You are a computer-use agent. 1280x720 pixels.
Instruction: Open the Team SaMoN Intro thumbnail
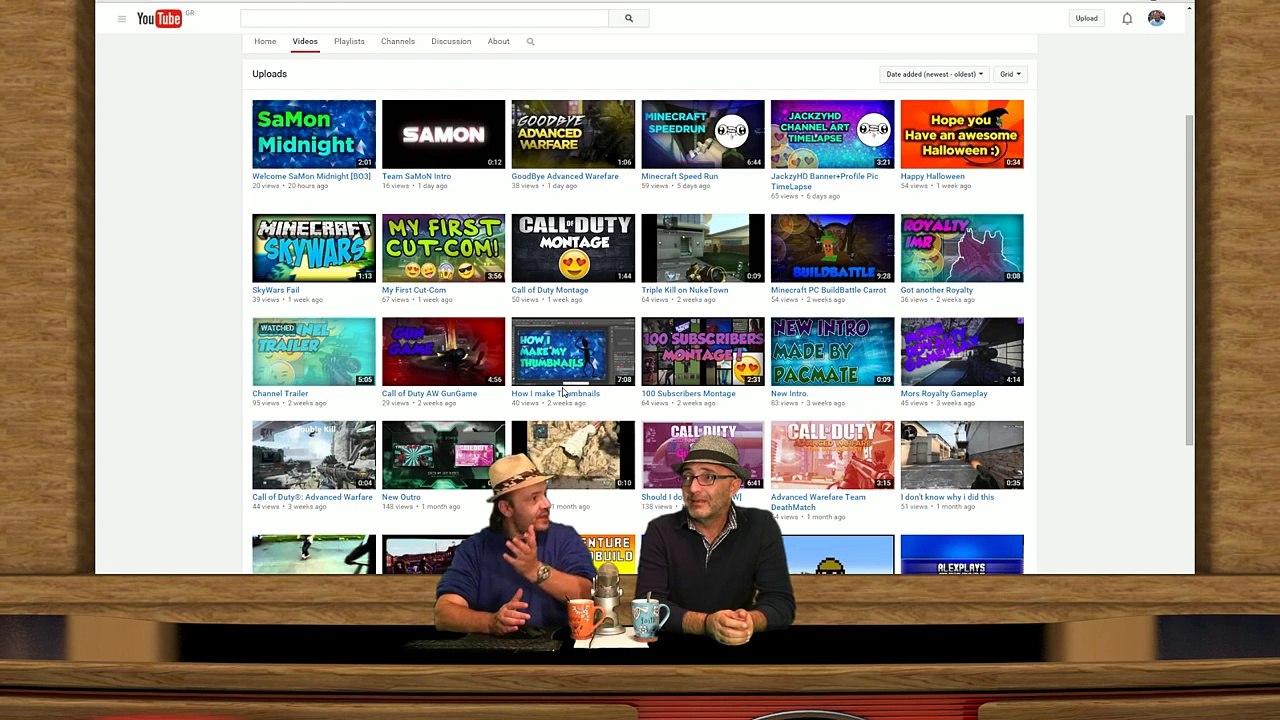coord(443,134)
